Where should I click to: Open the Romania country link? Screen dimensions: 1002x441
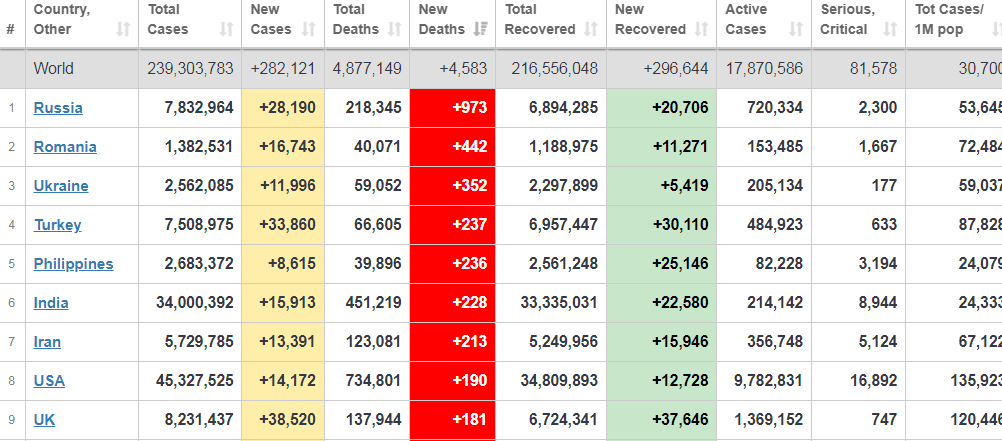(65, 146)
